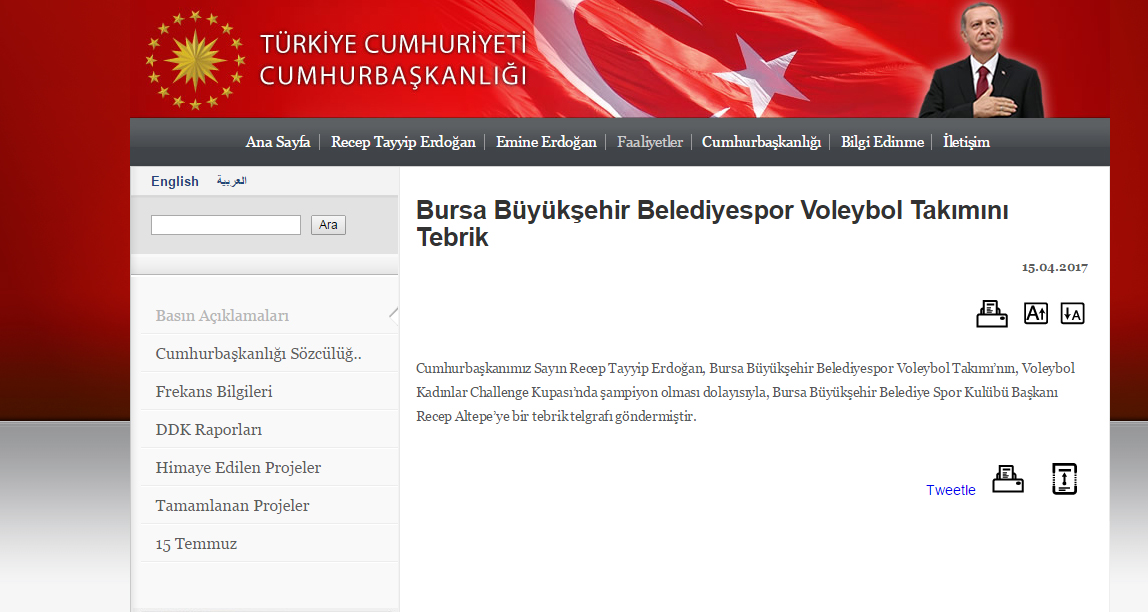Click the top print icon above the article
Image resolution: width=1148 pixels, height=612 pixels.
pyautogui.click(x=991, y=314)
